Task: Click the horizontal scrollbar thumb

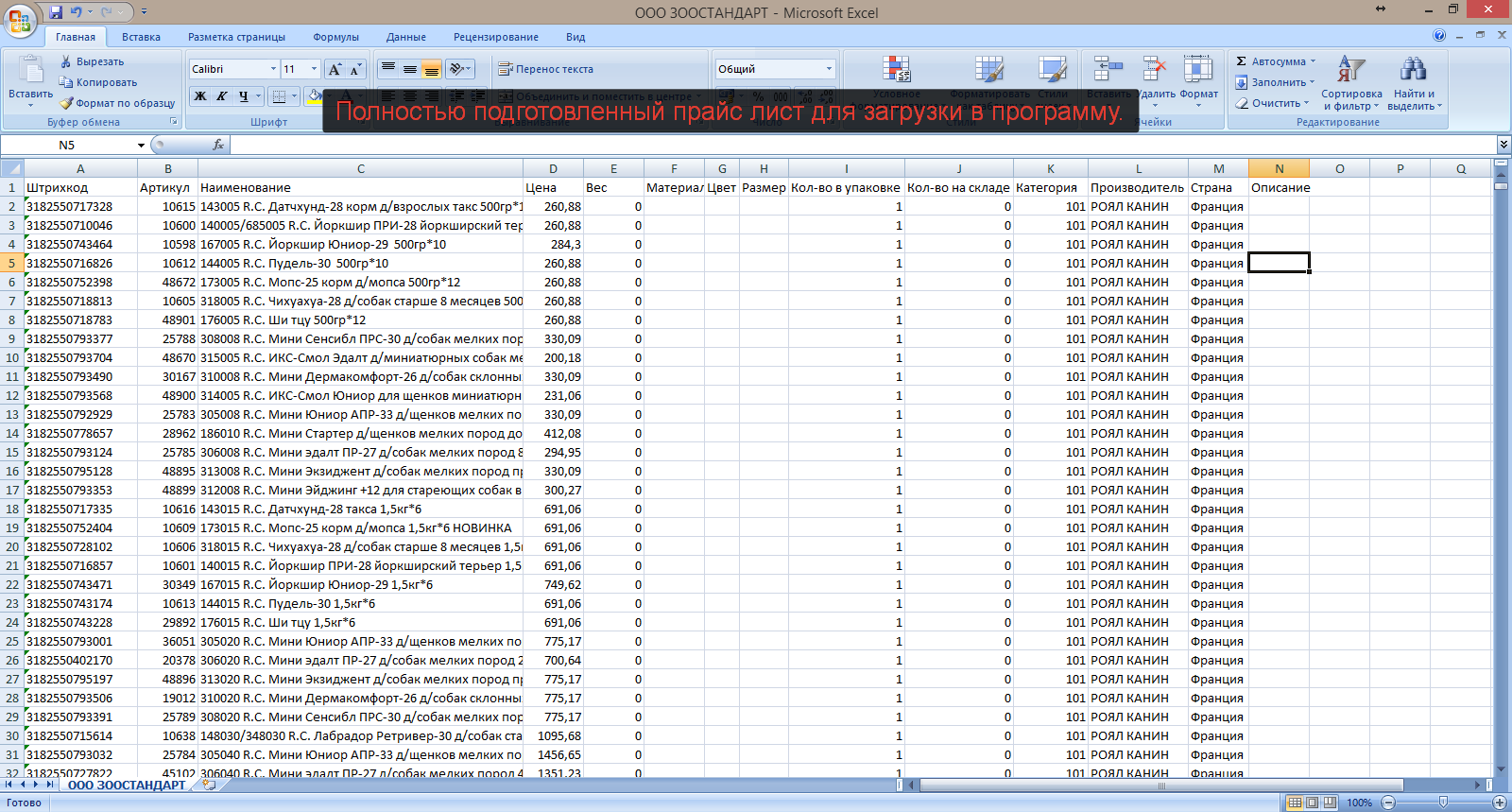Action: point(1160,786)
